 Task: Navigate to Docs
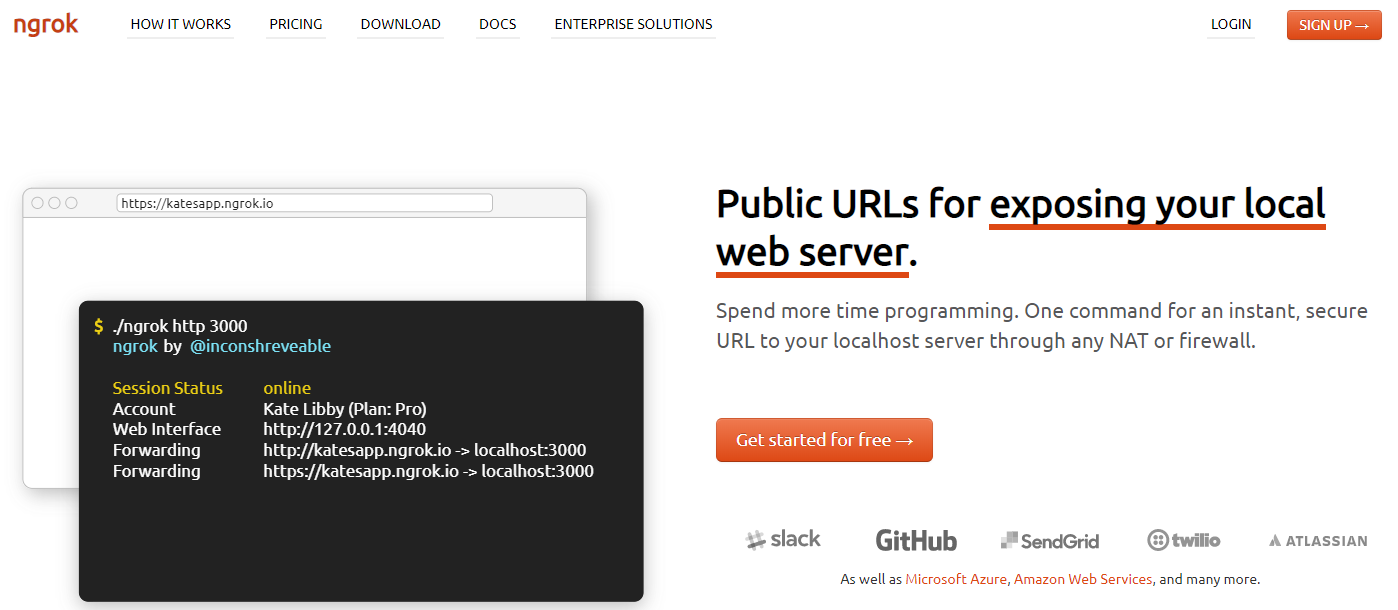click(x=498, y=24)
